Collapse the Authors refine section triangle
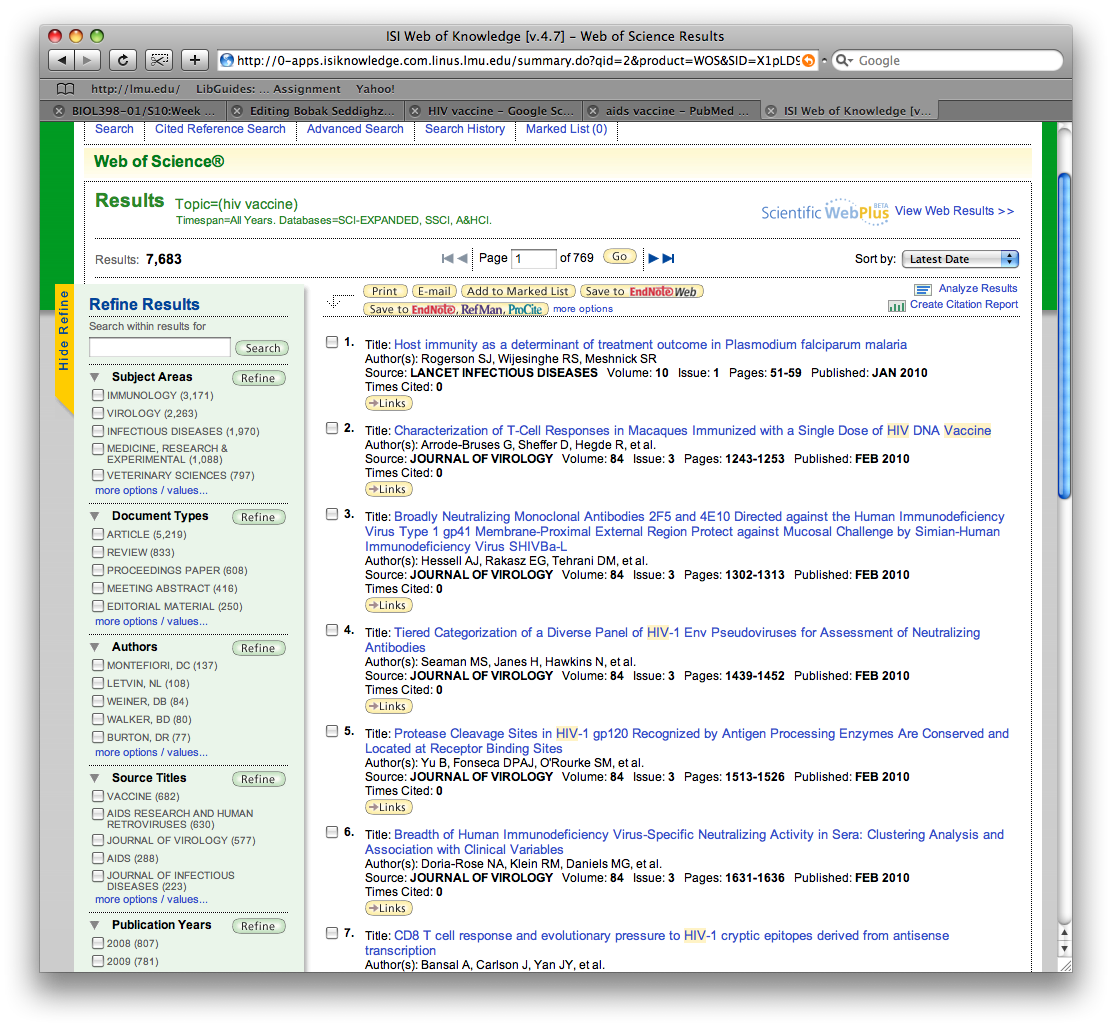Screen dimensions: 1112x1027 [x=95, y=647]
